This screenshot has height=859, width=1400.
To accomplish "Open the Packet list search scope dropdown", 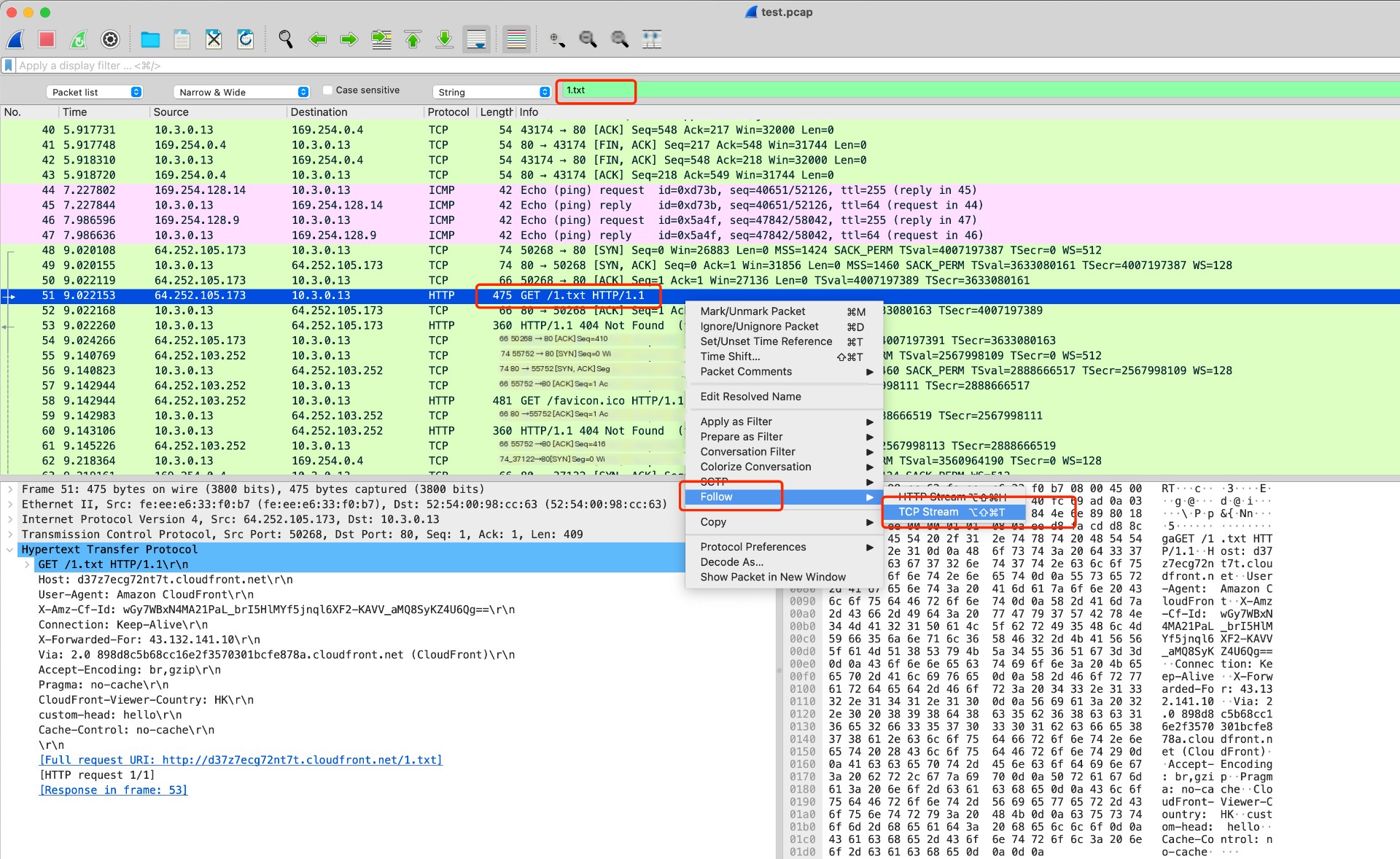I will 95,92.
